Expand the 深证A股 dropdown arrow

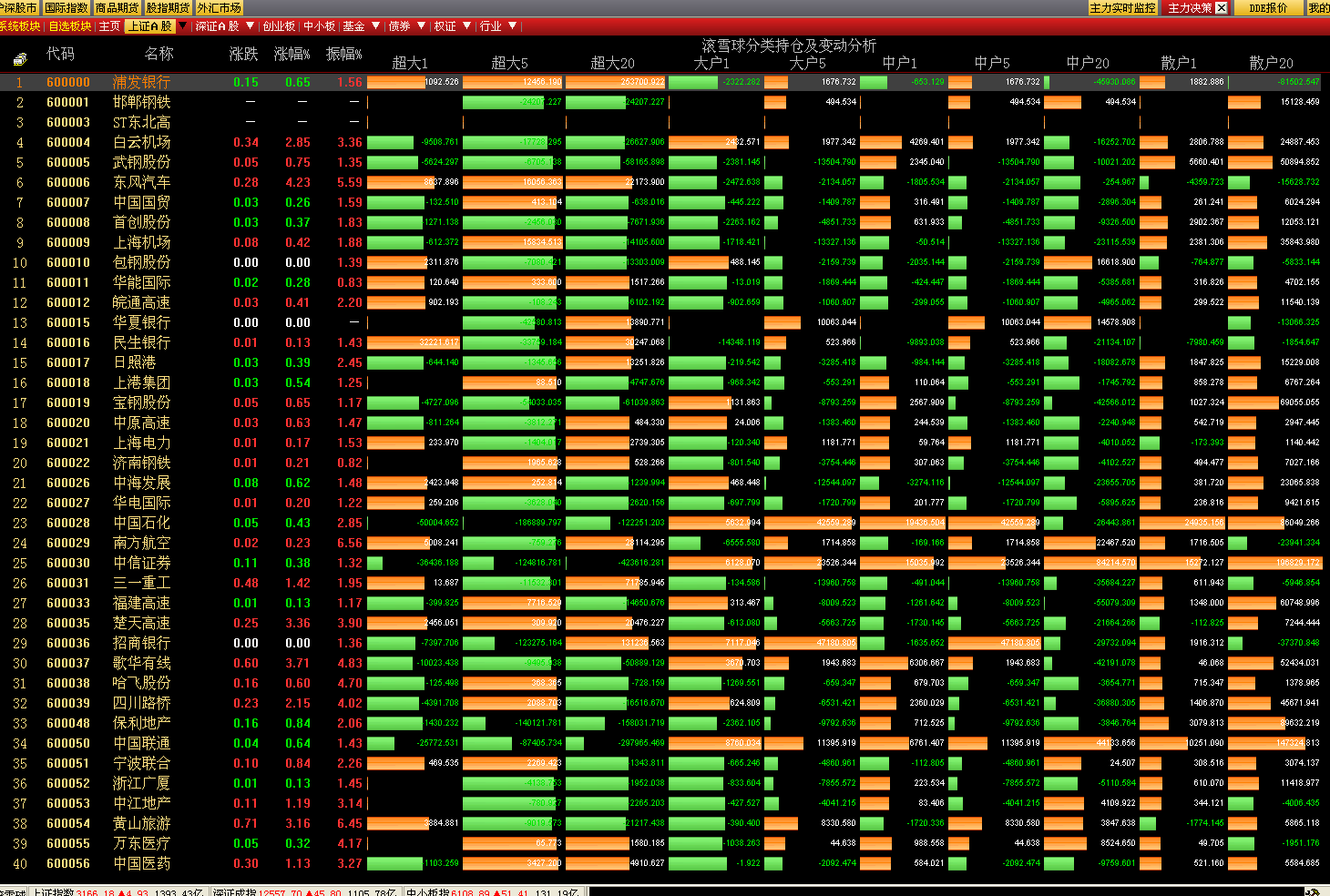[250, 25]
